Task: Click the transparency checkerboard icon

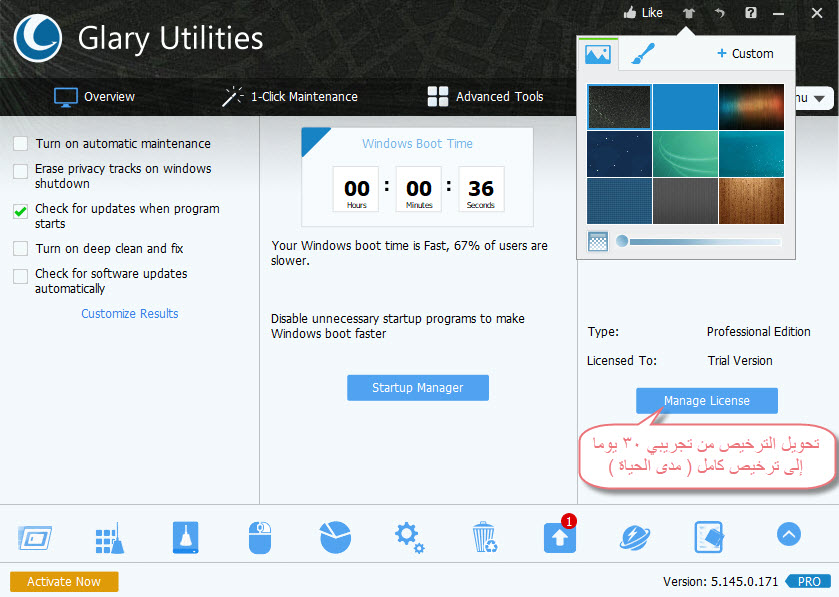Action: click(598, 242)
